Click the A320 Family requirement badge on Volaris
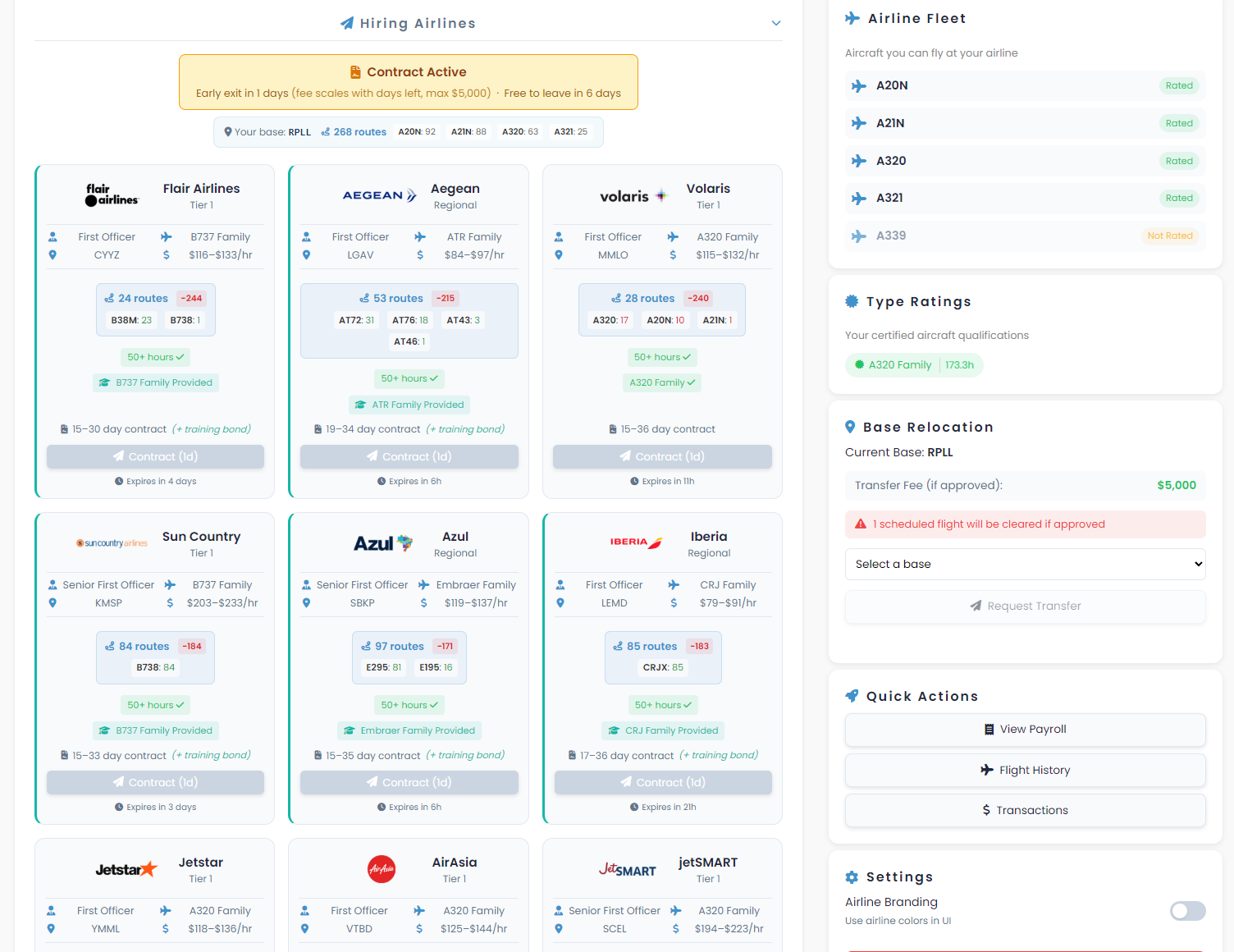Screen dimensions: 1234x952 (x=662, y=382)
